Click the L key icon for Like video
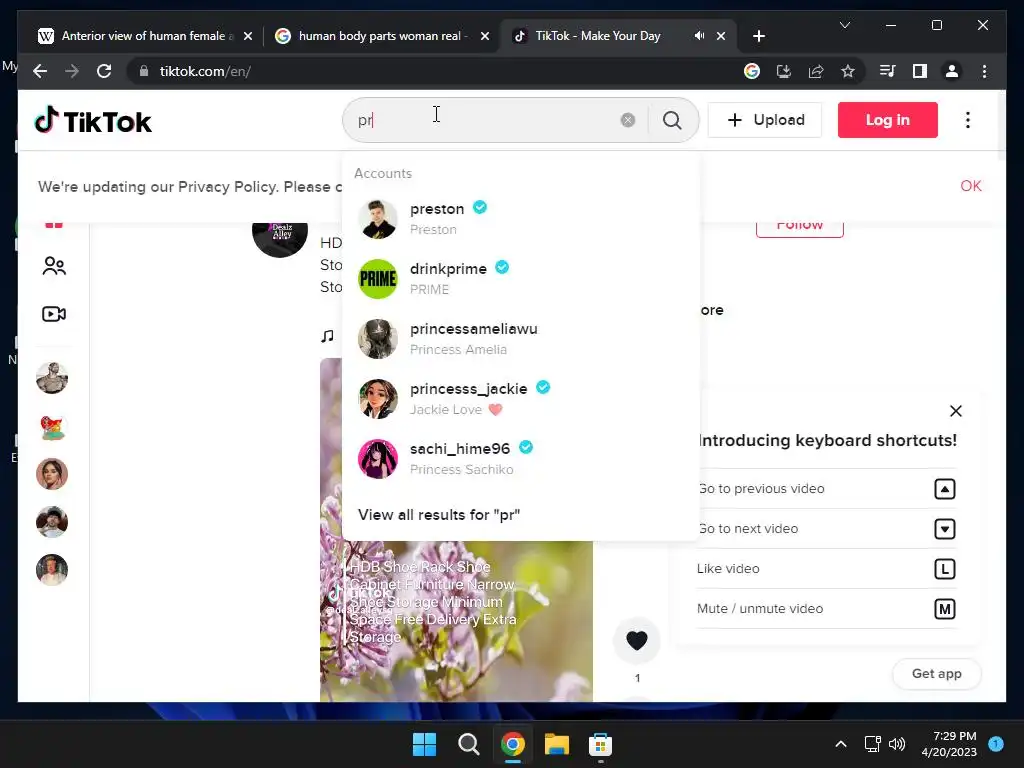 944,569
